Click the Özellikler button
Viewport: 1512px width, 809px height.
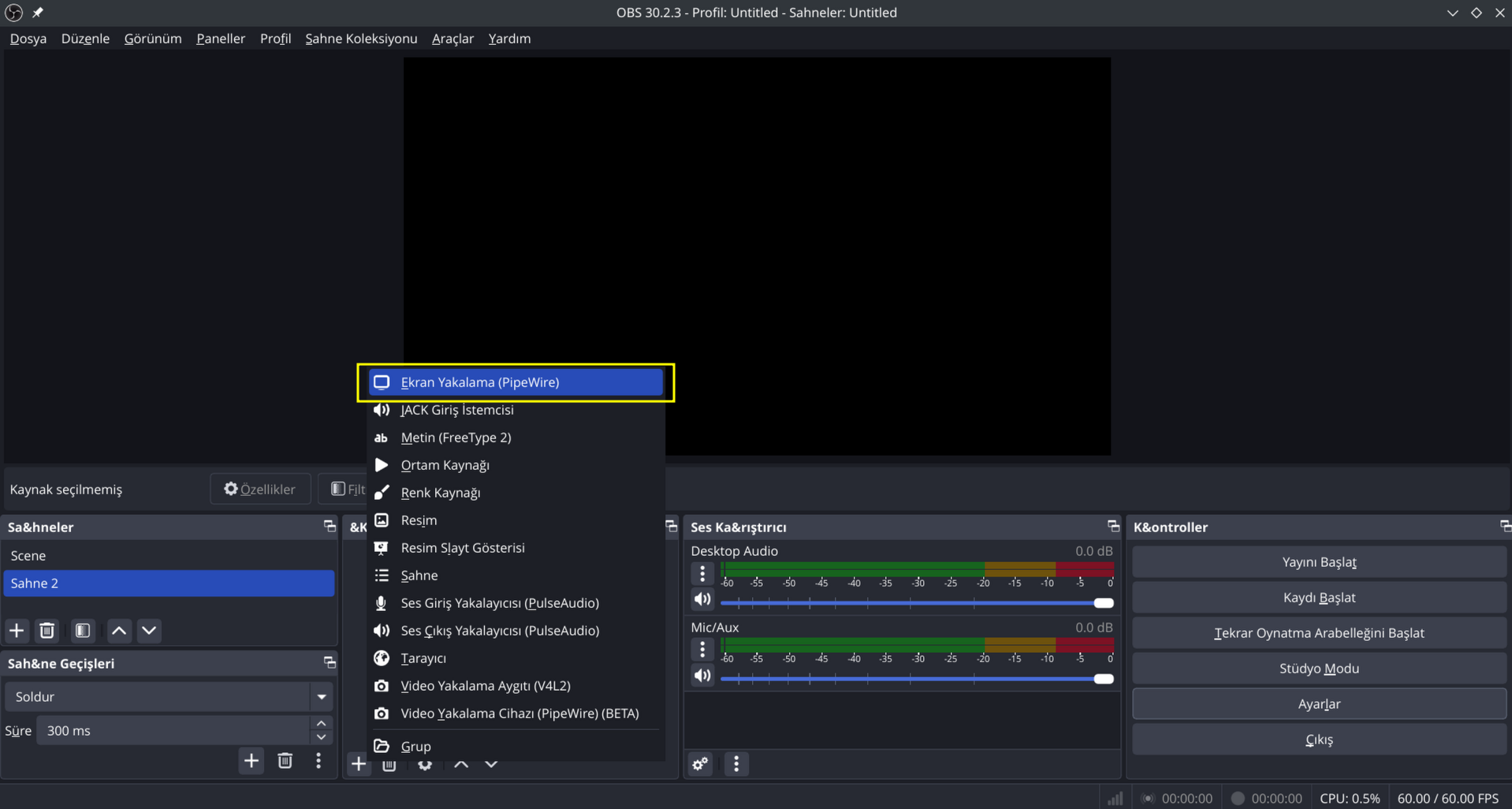260,490
